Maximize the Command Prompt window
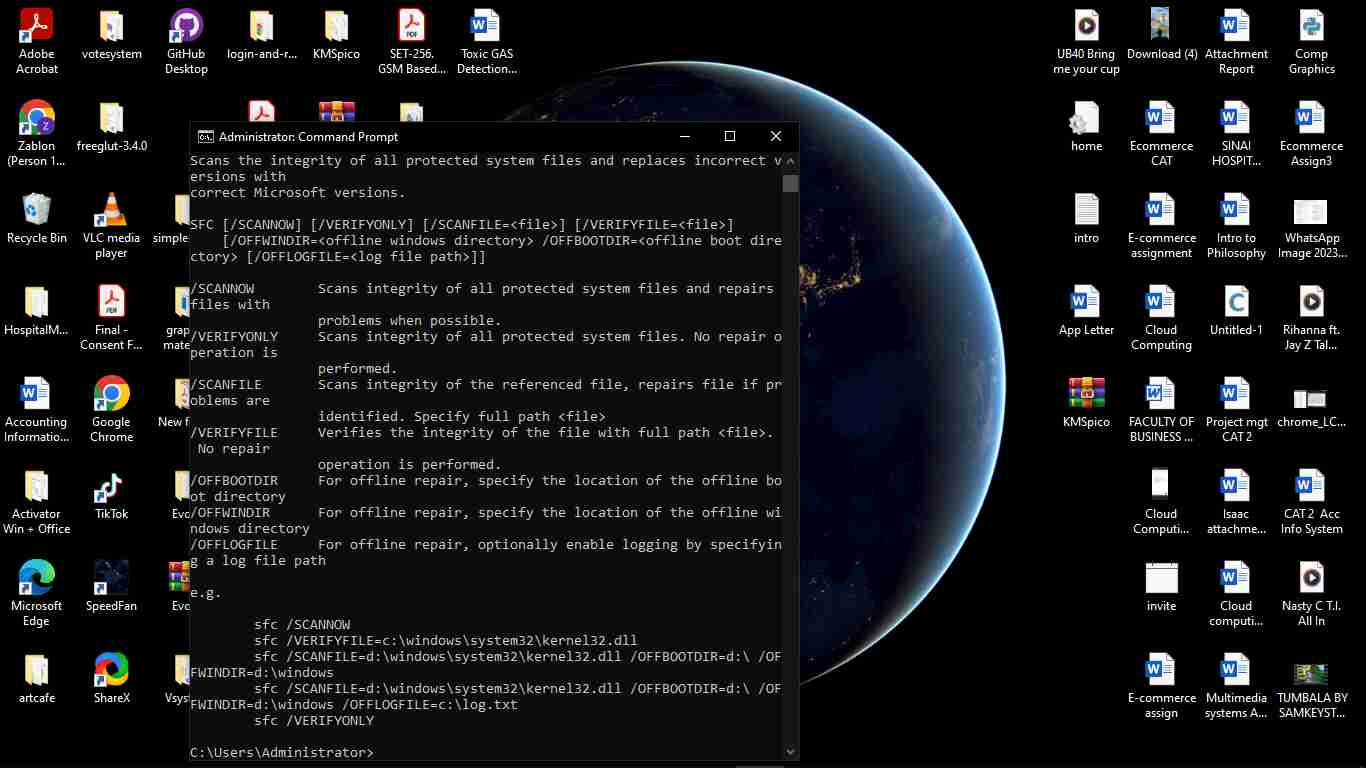Image resolution: width=1366 pixels, height=768 pixels. point(730,137)
